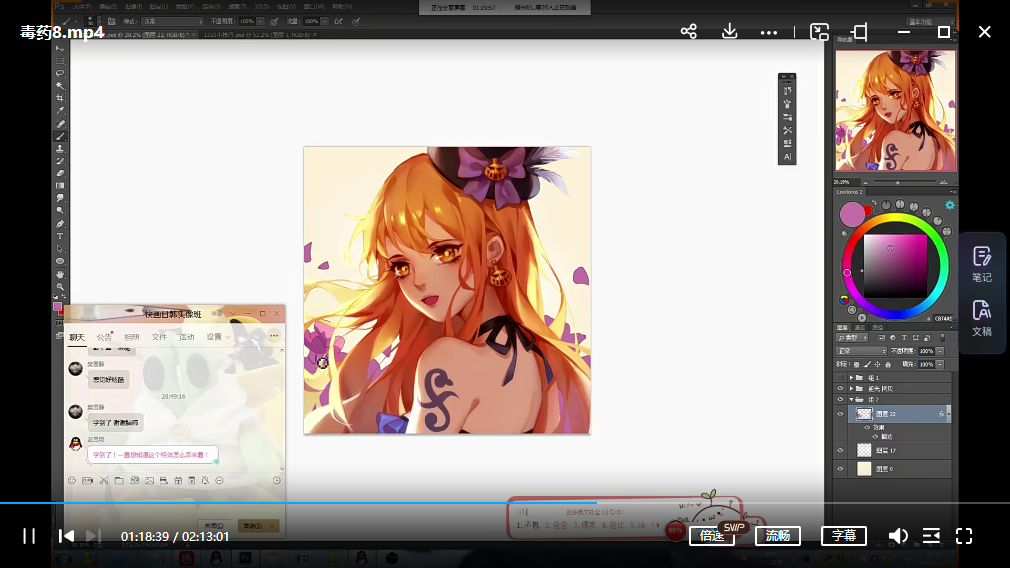Switch to 公告 tab in chat window

tap(104, 337)
